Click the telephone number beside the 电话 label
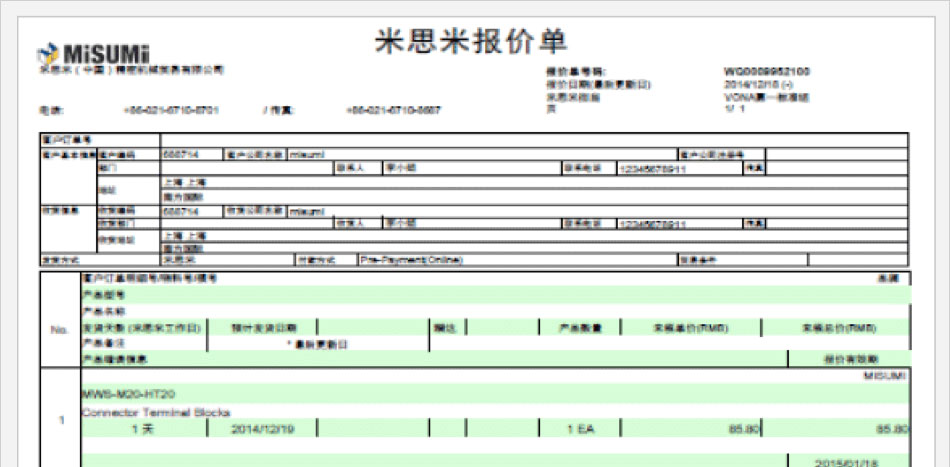The height and width of the screenshot is (467, 950). (x=170, y=110)
